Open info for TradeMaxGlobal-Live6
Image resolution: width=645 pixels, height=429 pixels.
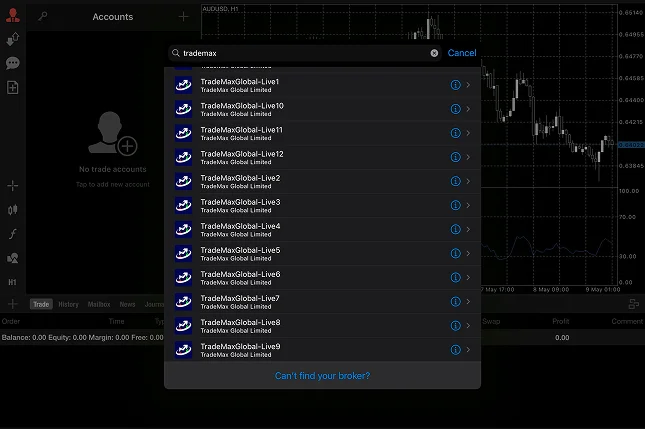click(x=455, y=277)
